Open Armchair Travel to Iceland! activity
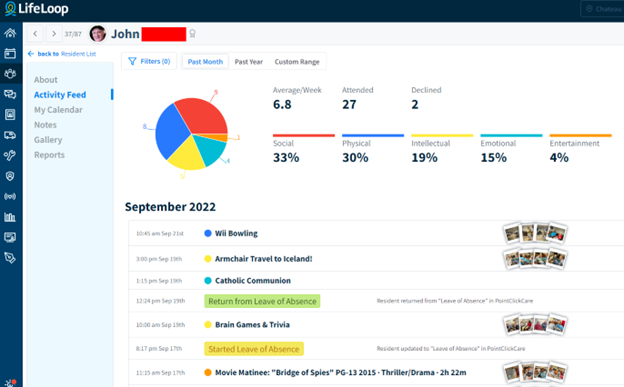Viewport: 624px width, 387px height. [x=263, y=259]
